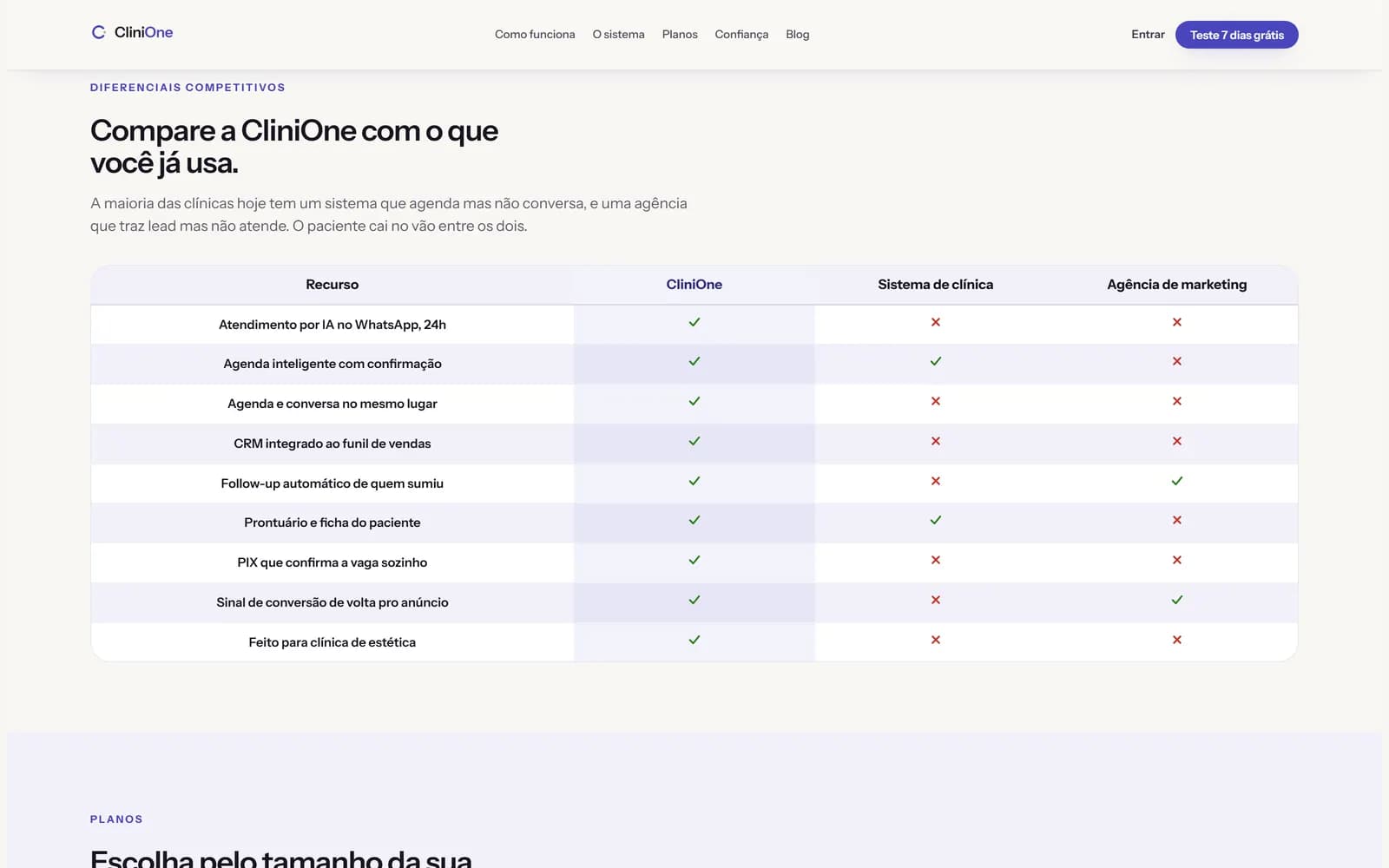Click Sistema de clínica X for Sinal de conversão

[x=936, y=600]
